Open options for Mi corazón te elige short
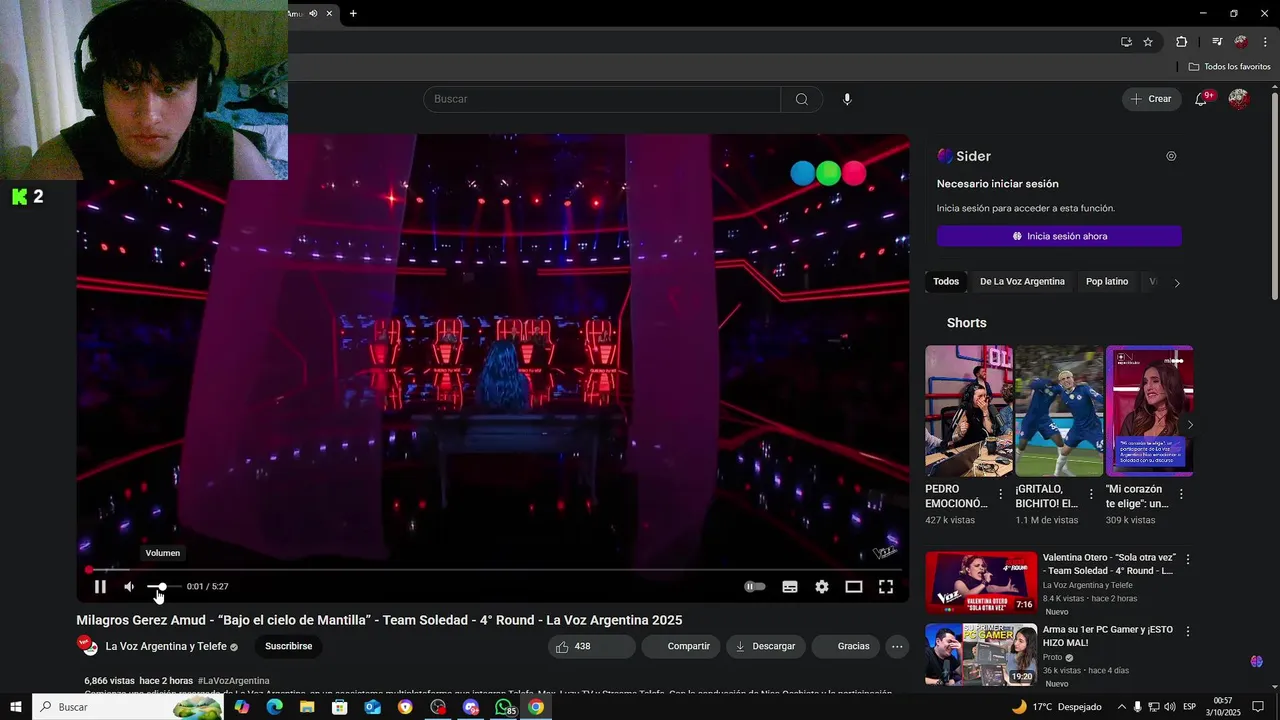1280x720 pixels. tap(1181, 494)
